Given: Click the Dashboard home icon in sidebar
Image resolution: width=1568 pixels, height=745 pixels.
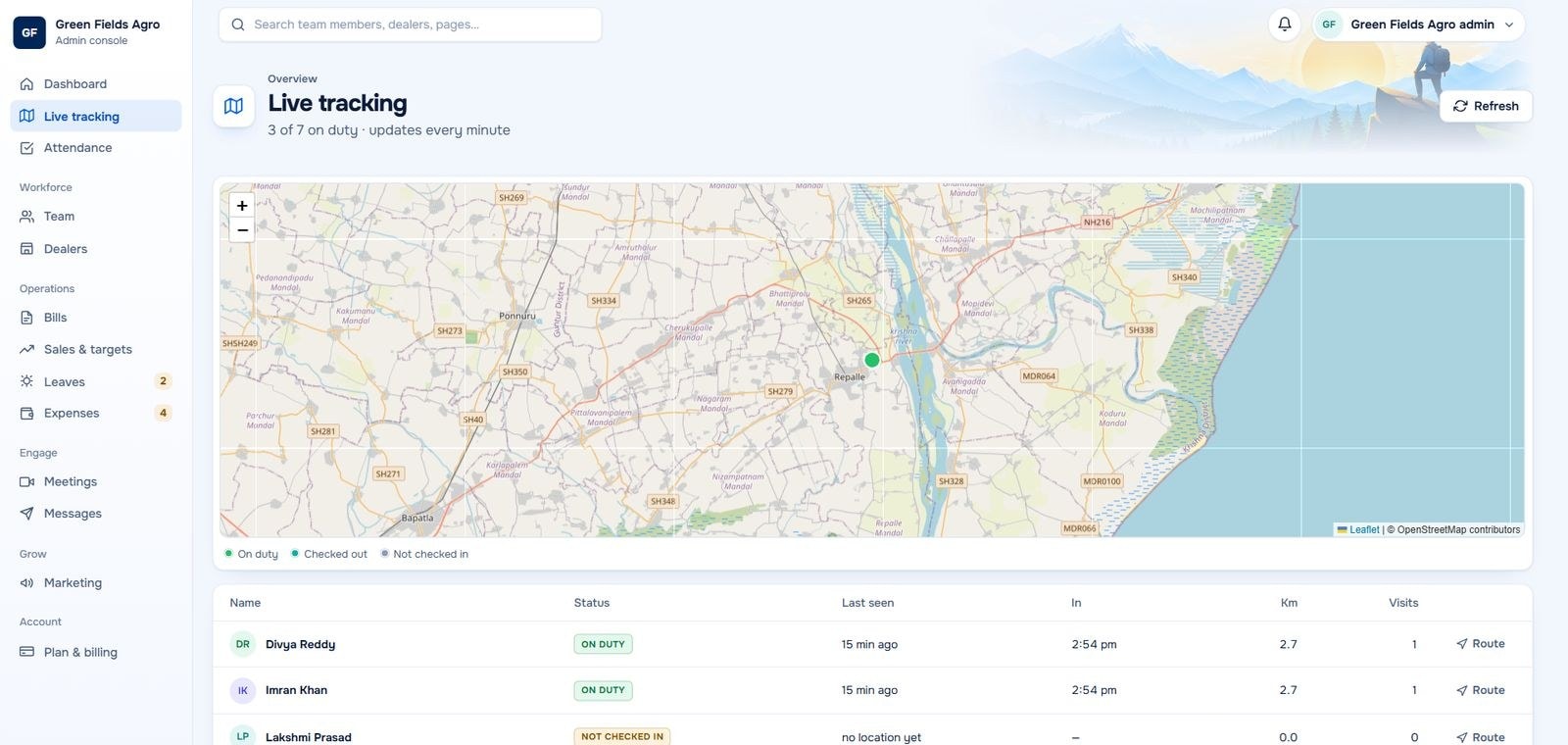Looking at the screenshot, I should tap(26, 84).
